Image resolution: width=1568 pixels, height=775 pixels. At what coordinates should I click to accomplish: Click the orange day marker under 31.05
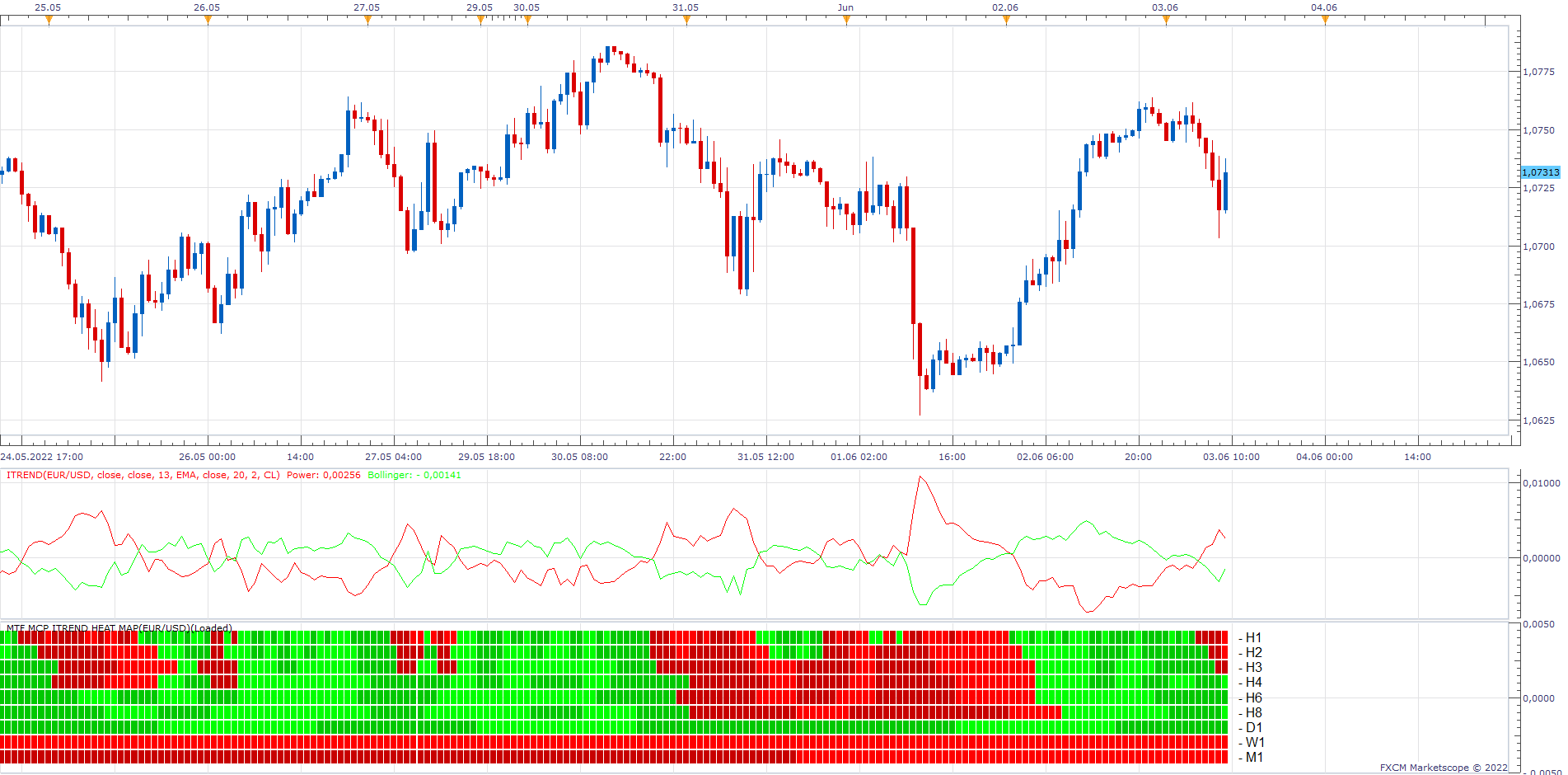tap(686, 21)
